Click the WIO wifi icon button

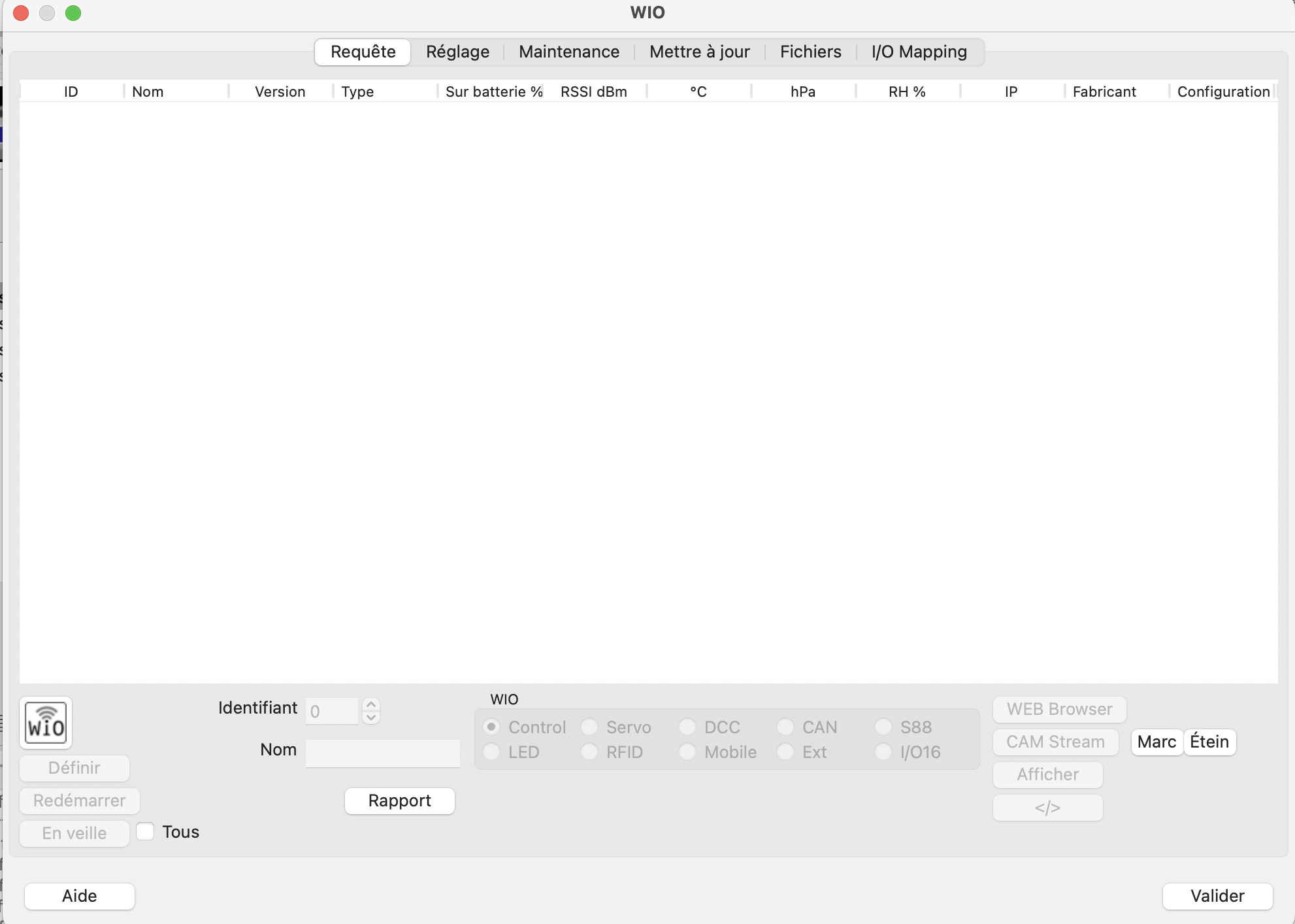[x=46, y=723]
